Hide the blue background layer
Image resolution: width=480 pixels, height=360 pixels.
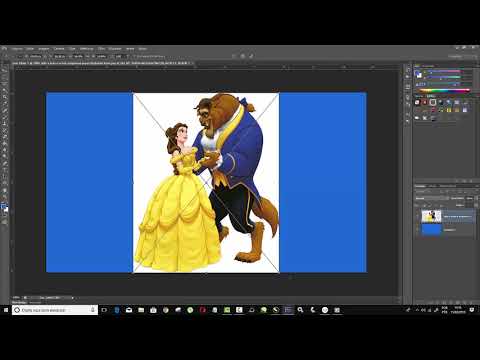[x=417, y=230]
